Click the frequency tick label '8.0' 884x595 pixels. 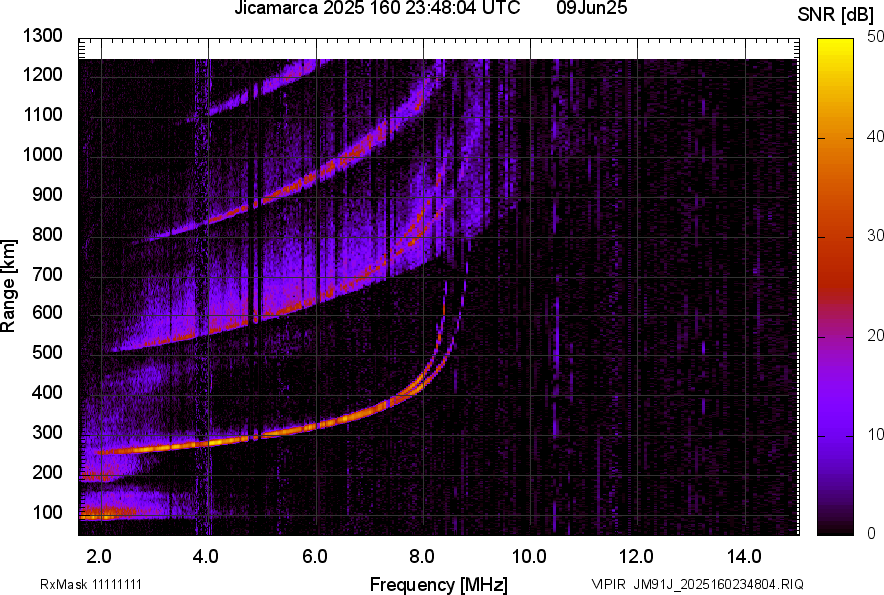(421, 557)
